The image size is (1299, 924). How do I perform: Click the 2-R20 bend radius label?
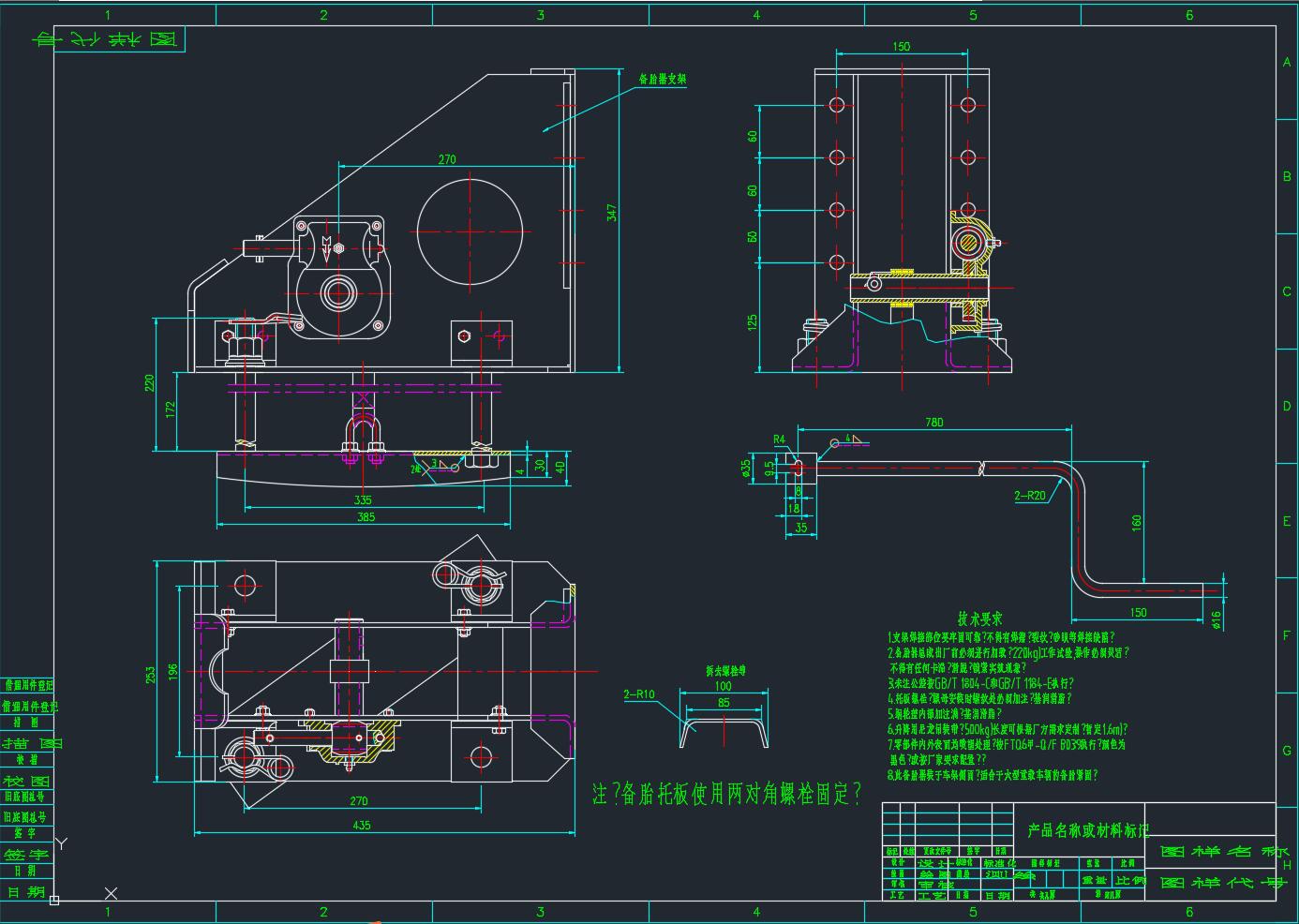(x=1029, y=495)
